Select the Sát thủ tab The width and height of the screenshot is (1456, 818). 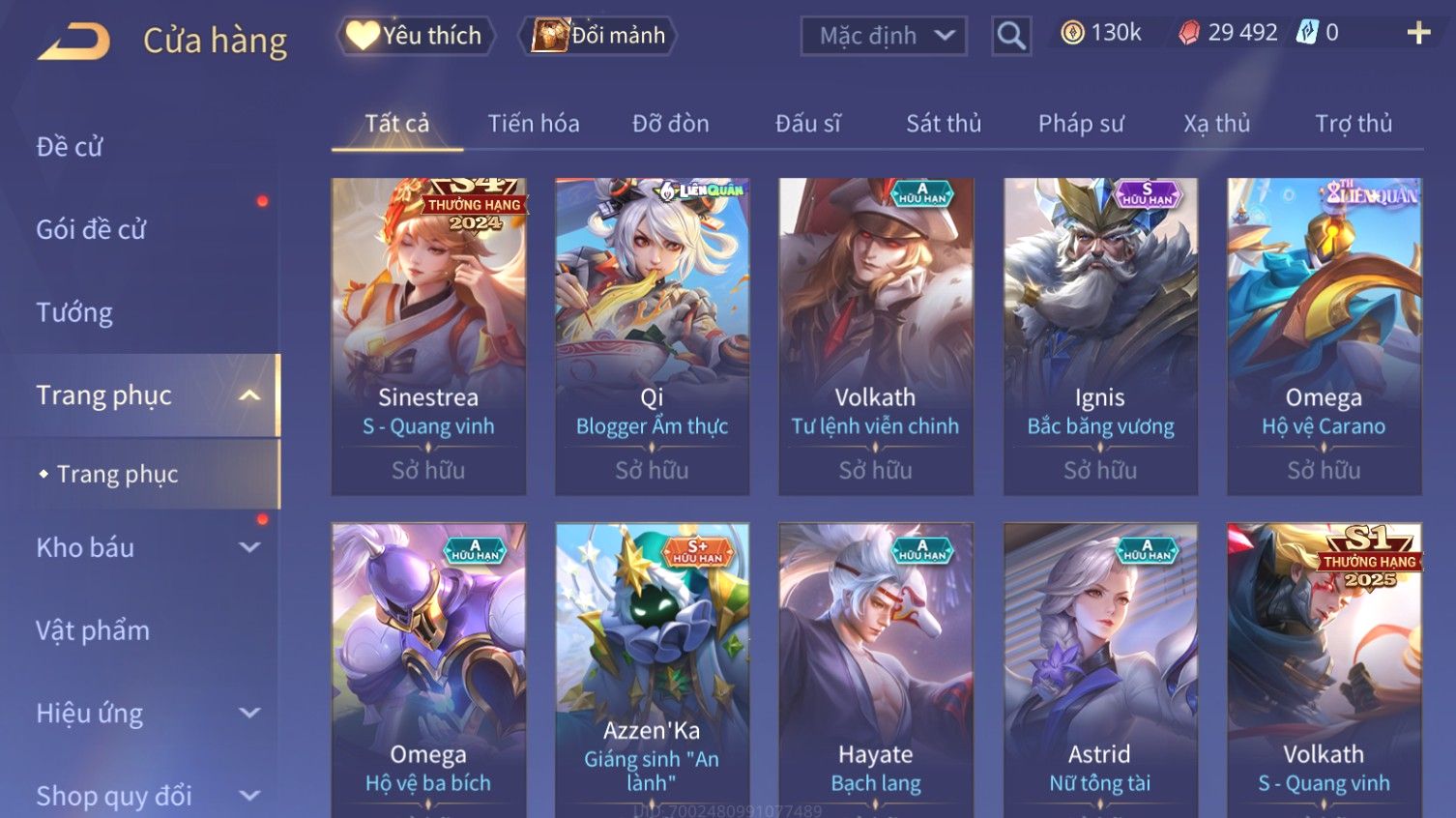pyautogui.click(x=944, y=124)
